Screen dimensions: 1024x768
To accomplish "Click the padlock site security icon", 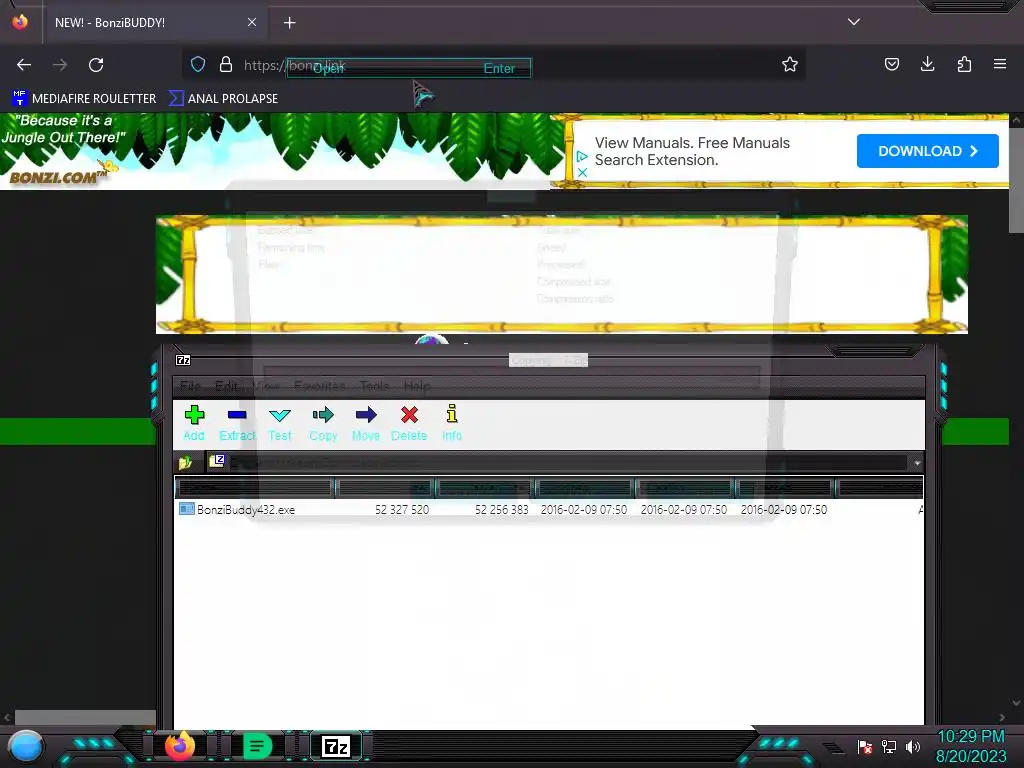I will (x=226, y=64).
